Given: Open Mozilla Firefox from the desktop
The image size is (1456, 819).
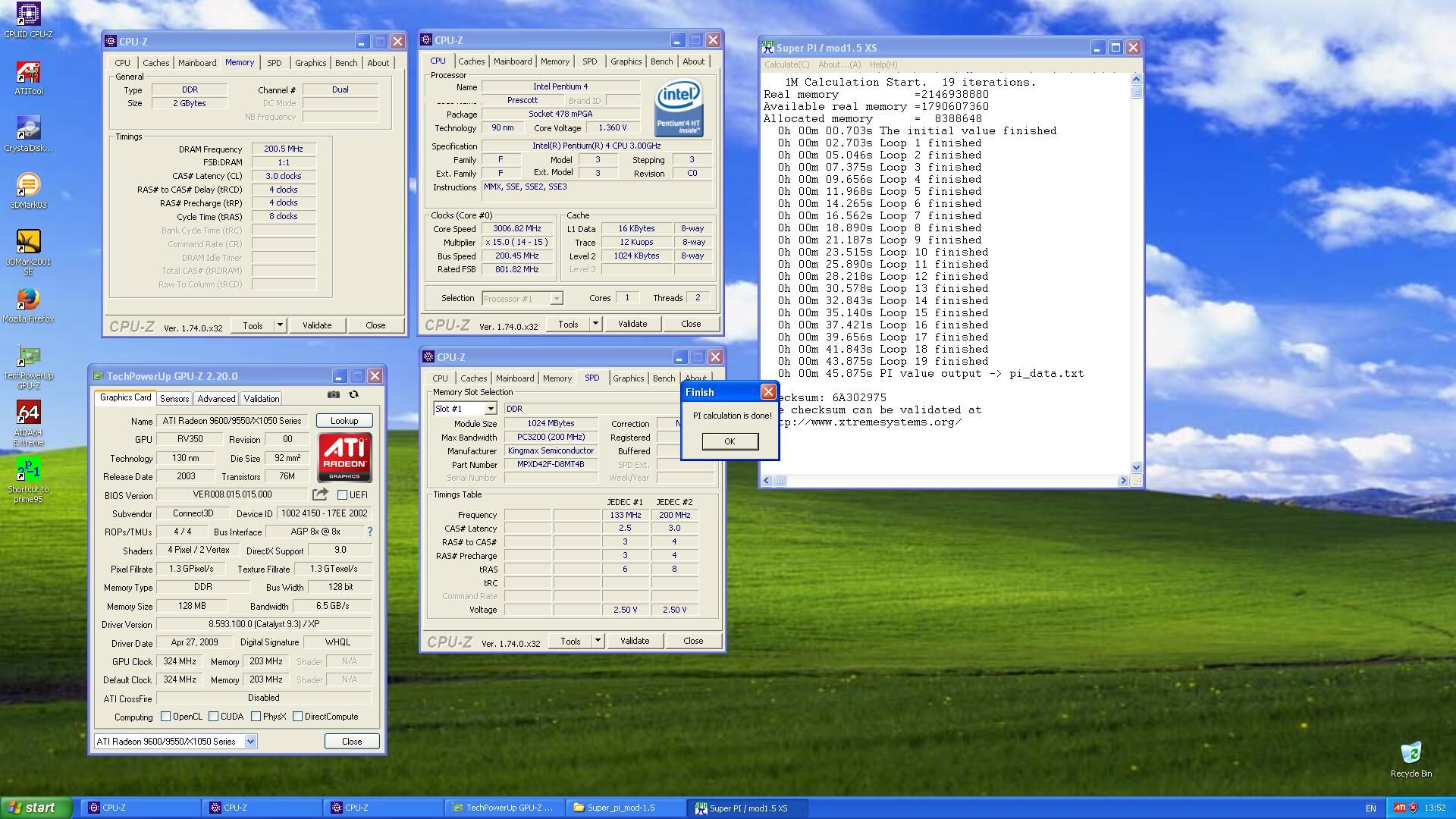Looking at the screenshot, I should pyautogui.click(x=28, y=305).
